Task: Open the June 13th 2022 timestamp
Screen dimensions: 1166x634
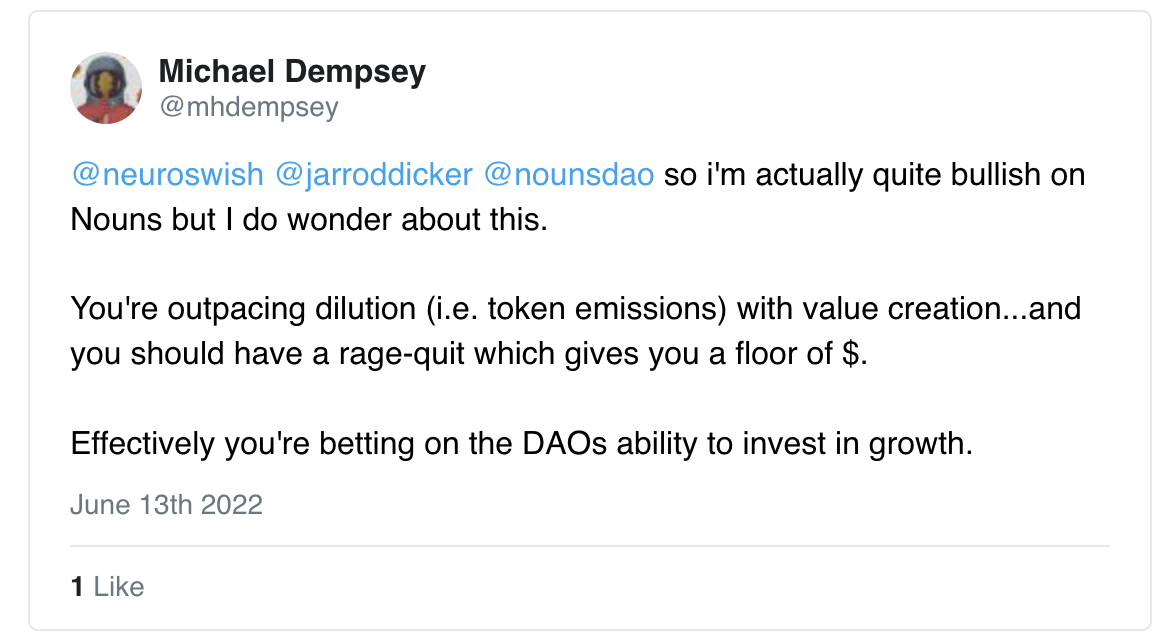Action: pos(167,505)
